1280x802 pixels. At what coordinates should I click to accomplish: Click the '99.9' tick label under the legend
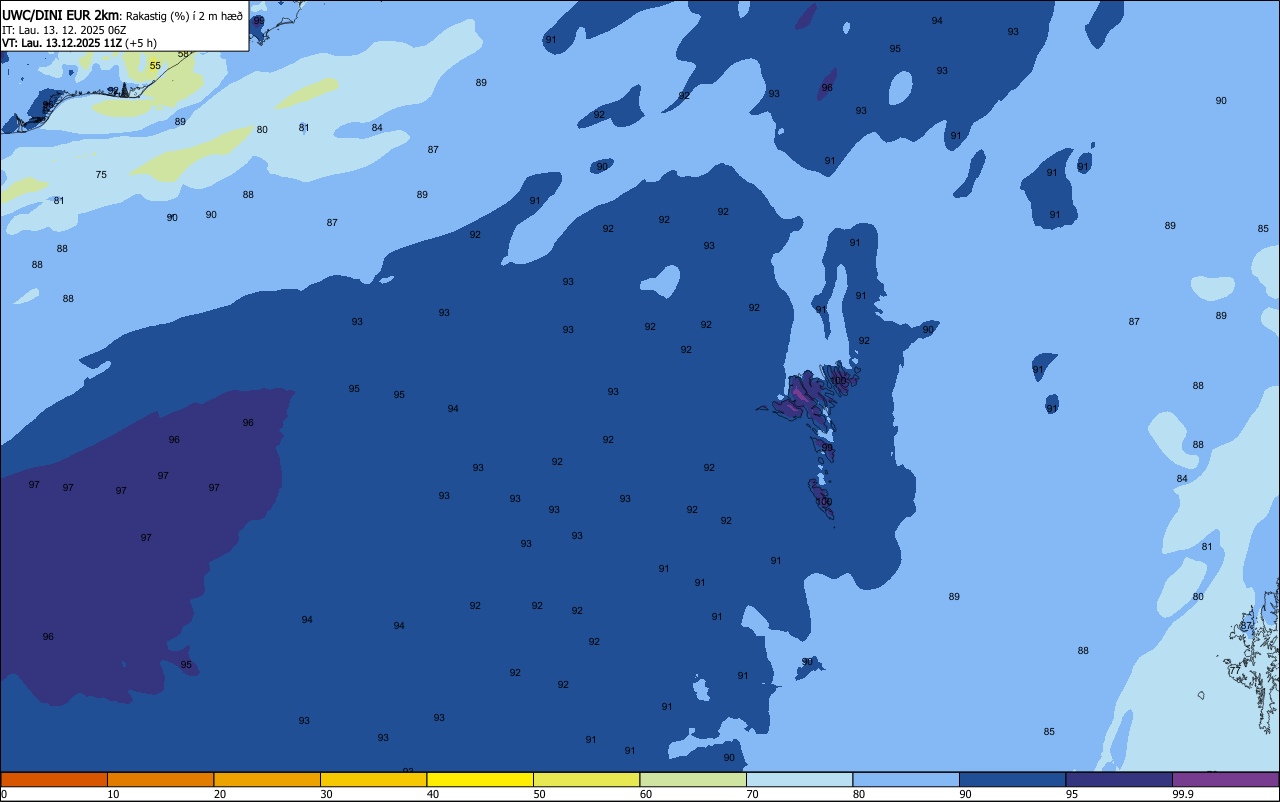pyautogui.click(x=1183, y=794)
